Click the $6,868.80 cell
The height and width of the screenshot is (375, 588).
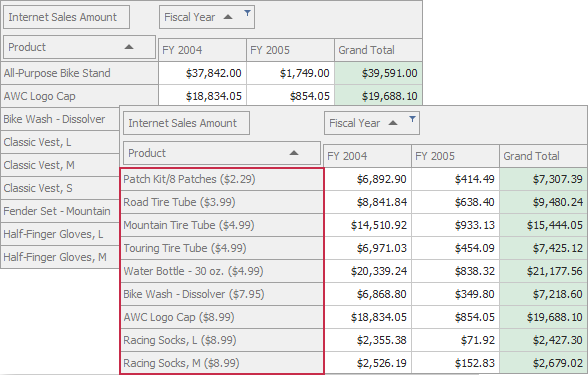pyautogui.click(x=368, y=294)
